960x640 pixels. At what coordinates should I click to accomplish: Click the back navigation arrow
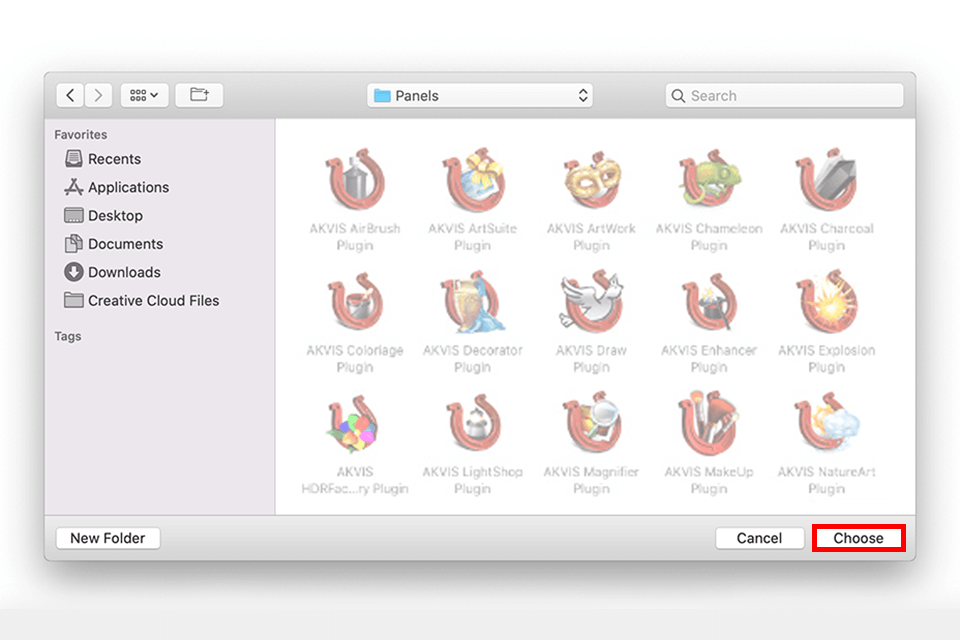pyautogui.click(x=70, y=94)
